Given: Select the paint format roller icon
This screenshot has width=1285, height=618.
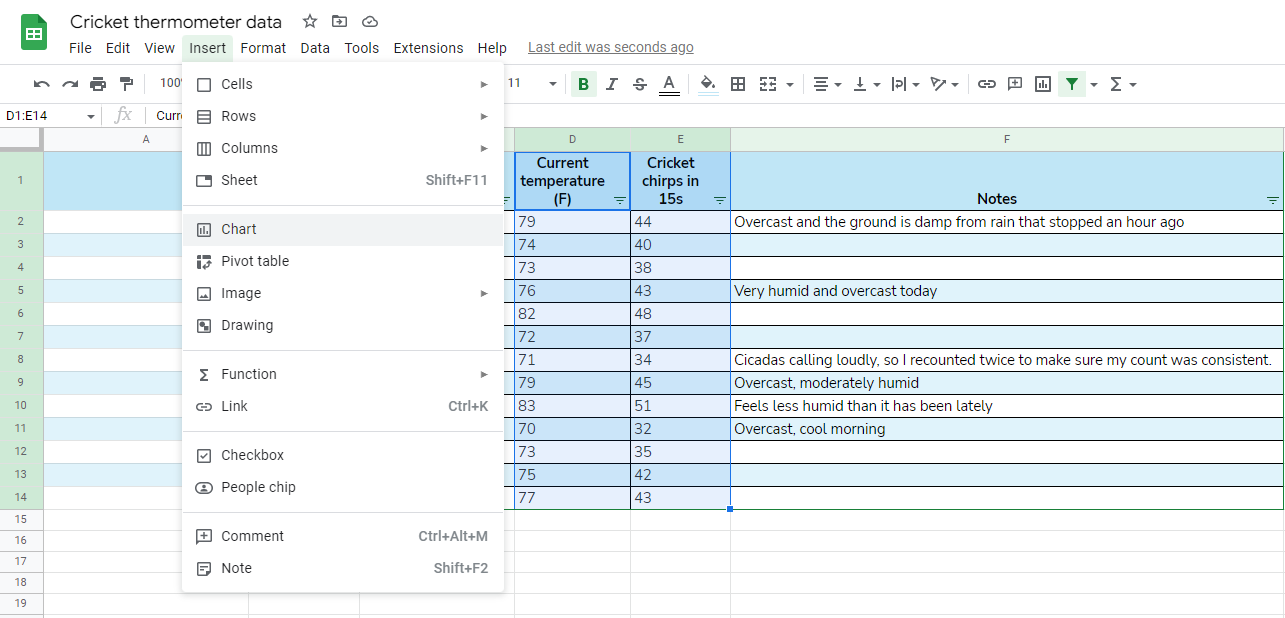Looking at the screenshot, I should [x=126, y=84].
